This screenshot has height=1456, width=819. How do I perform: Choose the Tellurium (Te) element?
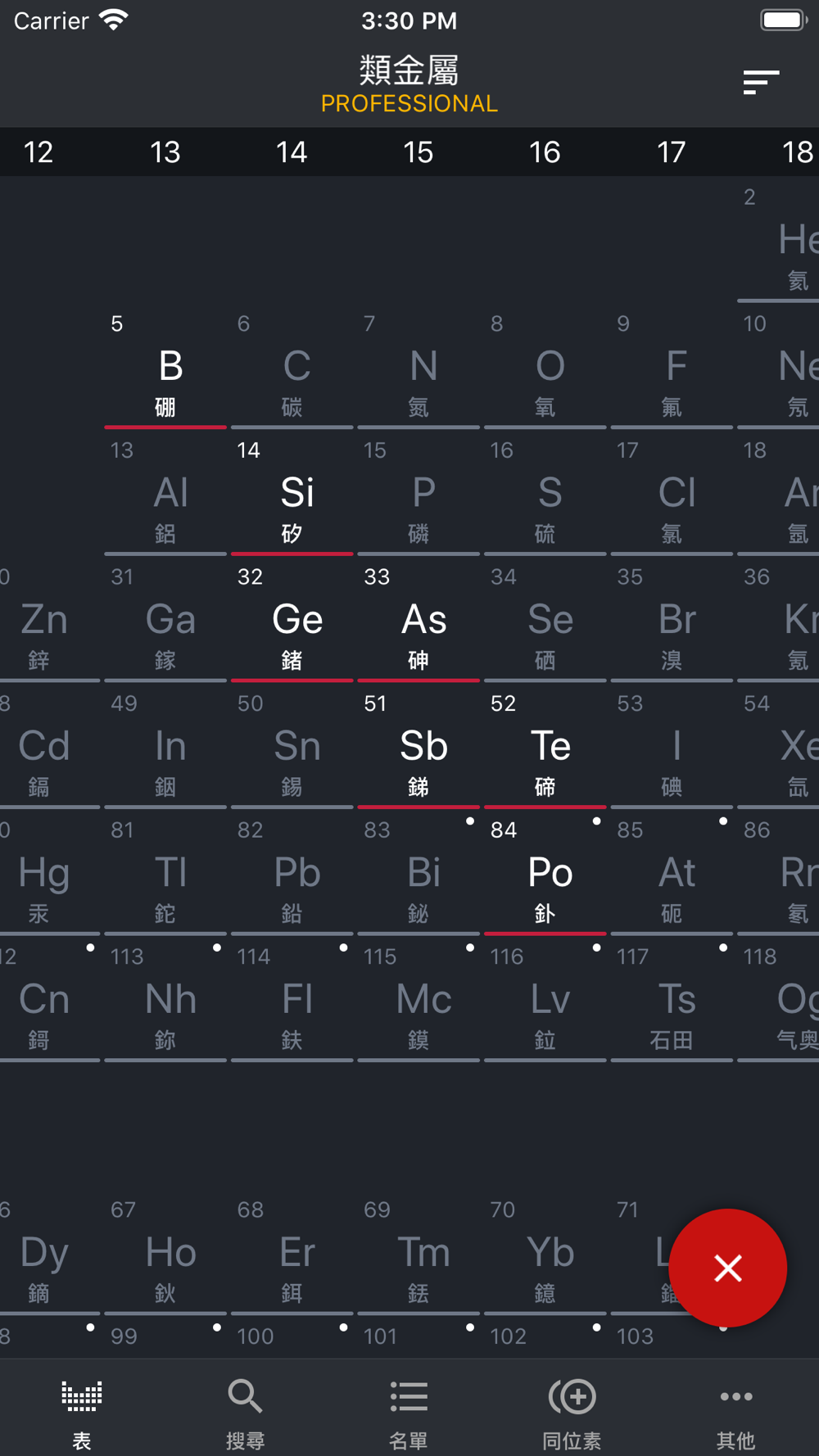[545, 748]
